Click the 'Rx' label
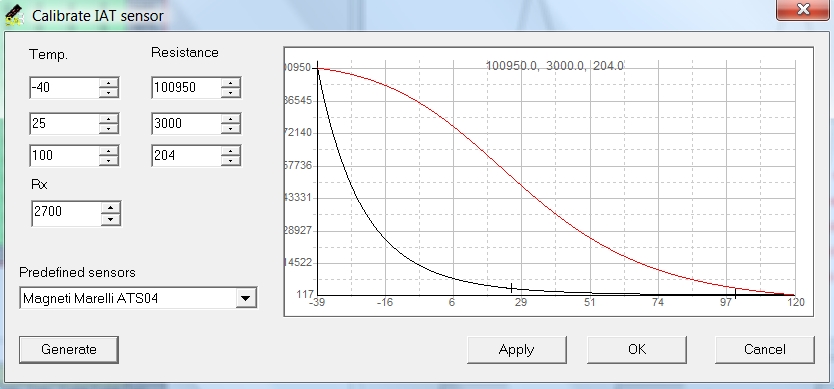Viewport: 834px width, 389px height. point(39,185)
